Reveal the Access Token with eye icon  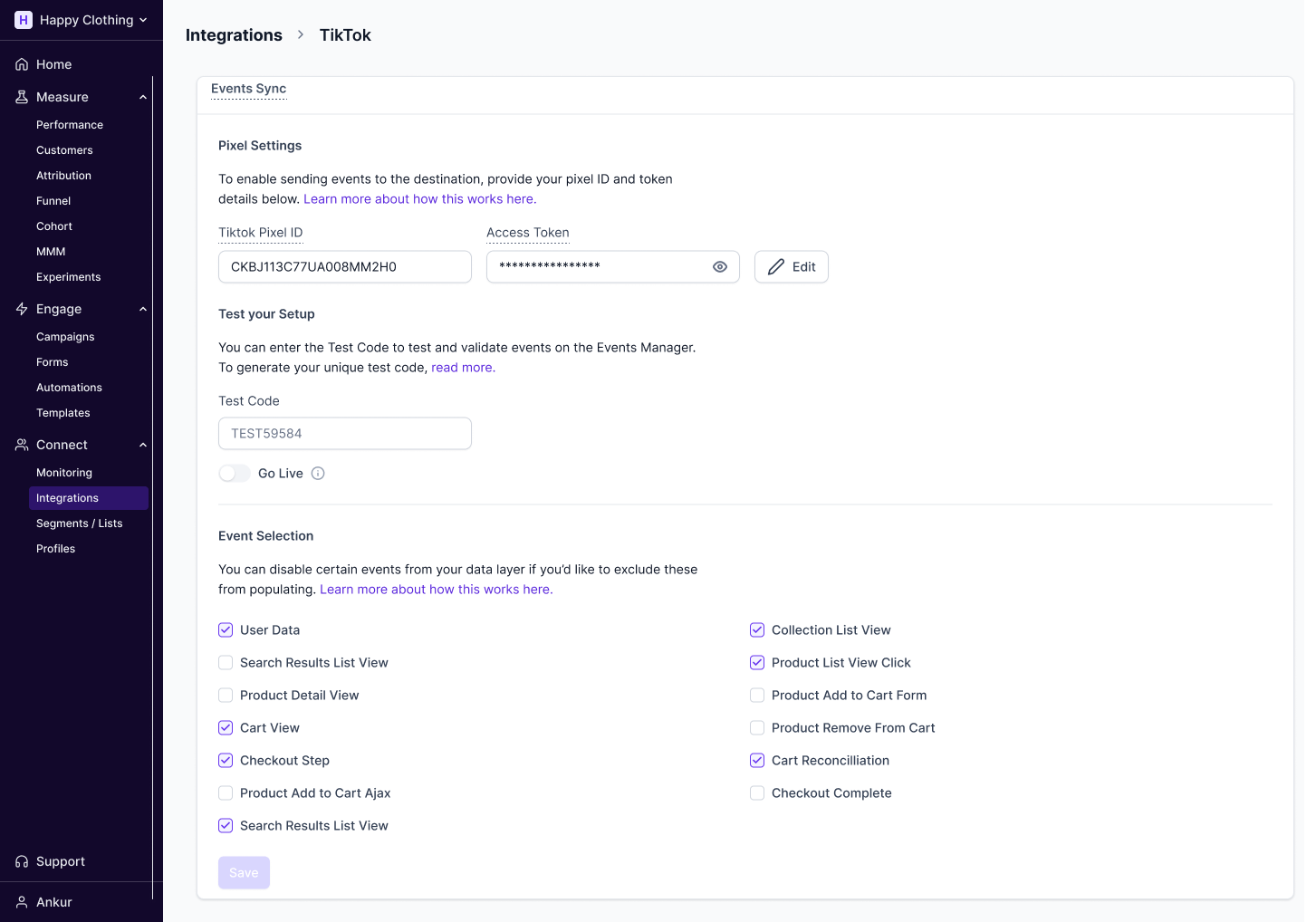tap(720, 267)
